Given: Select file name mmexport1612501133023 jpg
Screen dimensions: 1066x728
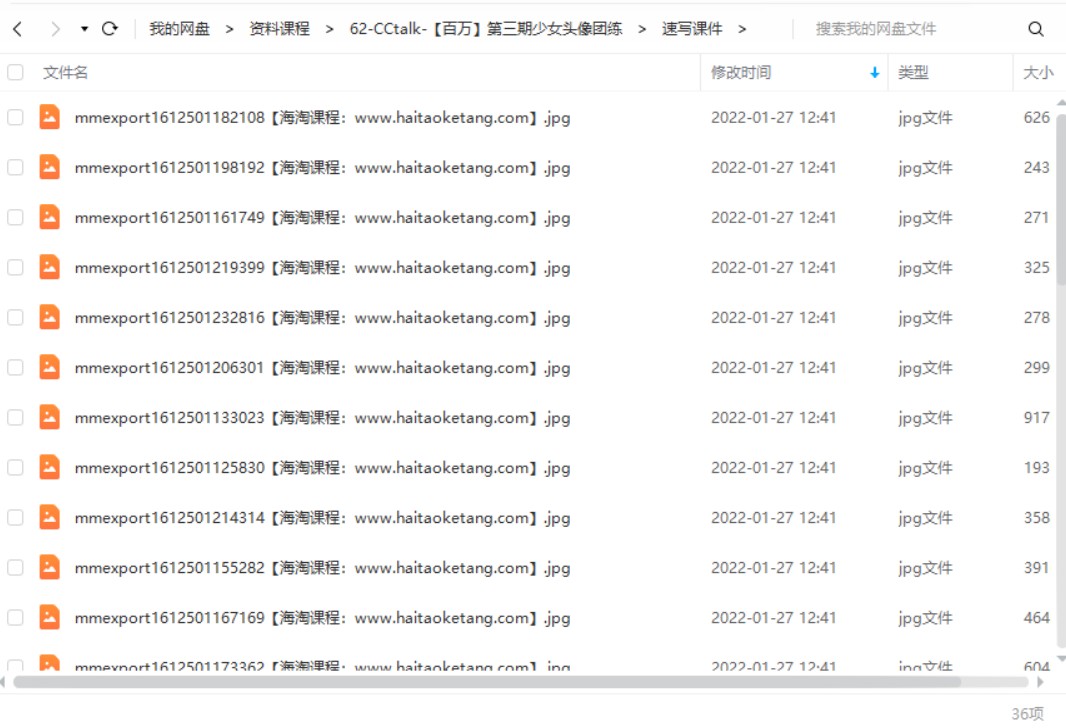Looking at the screenshot, I should point(322,418).
